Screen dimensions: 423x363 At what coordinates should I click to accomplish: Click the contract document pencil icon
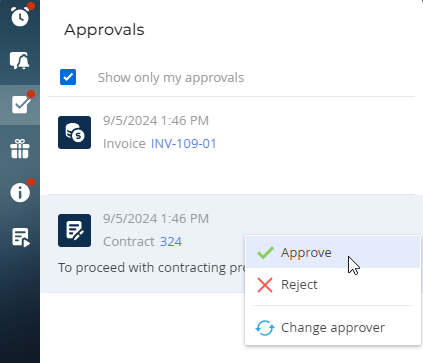pyautogui.click(x=74, y=230)
